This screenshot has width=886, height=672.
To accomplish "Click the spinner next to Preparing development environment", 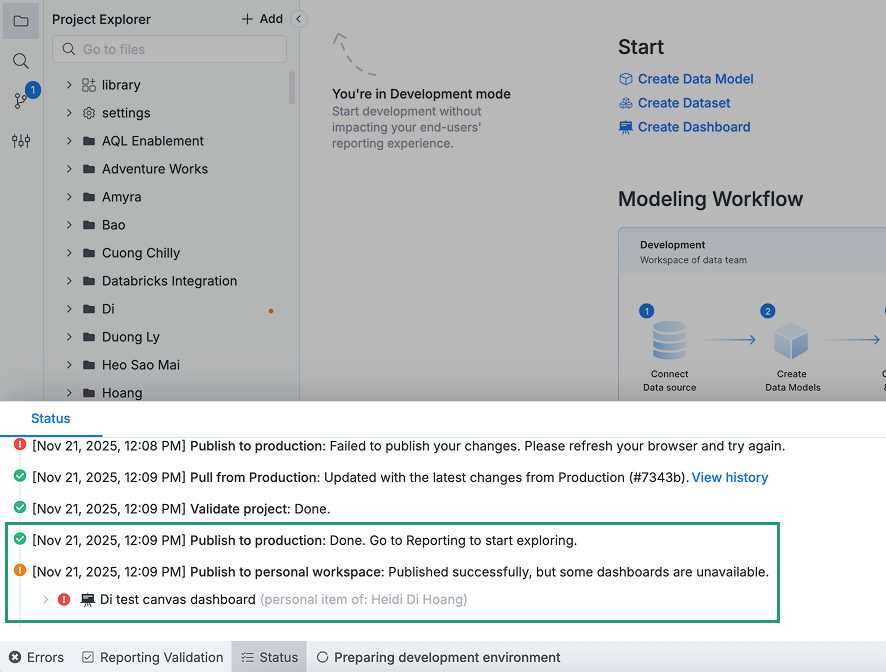I will click(321, 657).
